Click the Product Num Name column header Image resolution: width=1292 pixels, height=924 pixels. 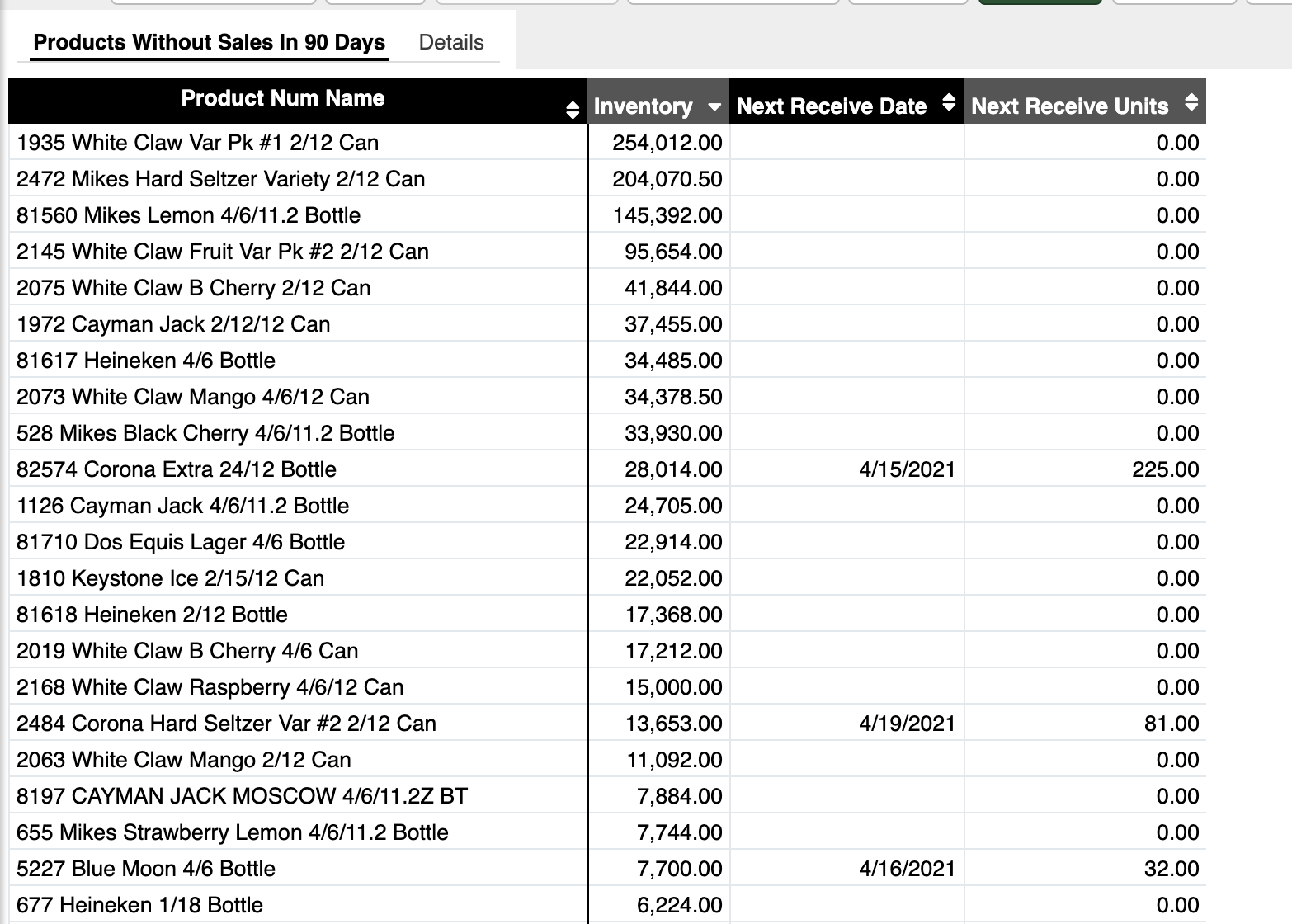[283, 98]
